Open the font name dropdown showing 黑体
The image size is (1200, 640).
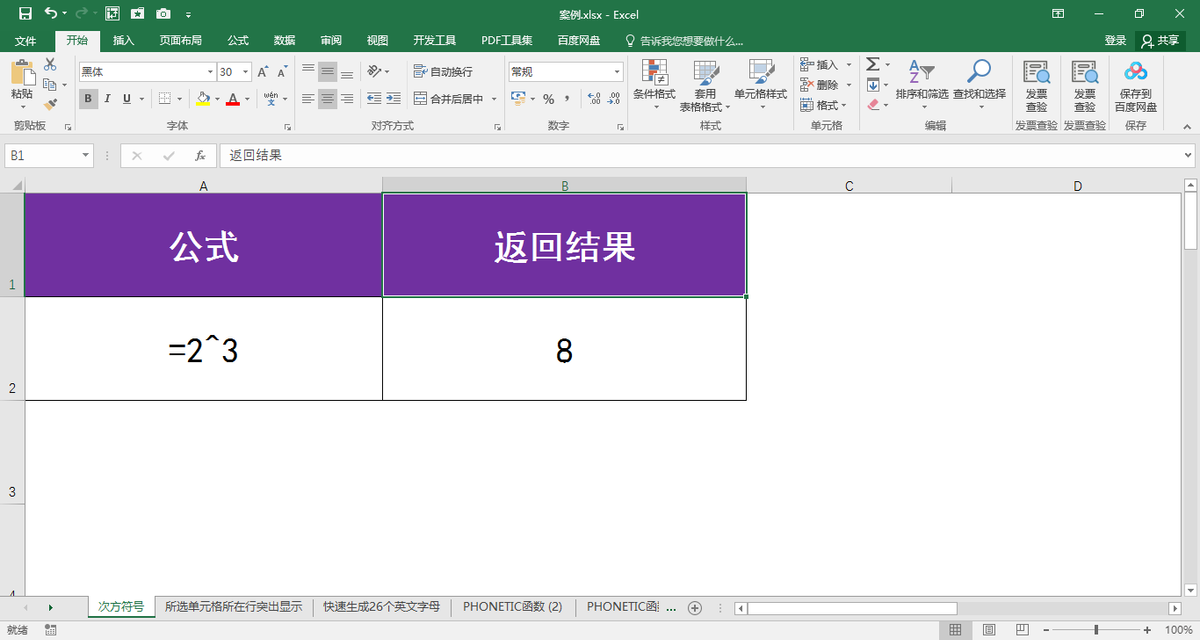pyautogui.click(x=210, y=72)
